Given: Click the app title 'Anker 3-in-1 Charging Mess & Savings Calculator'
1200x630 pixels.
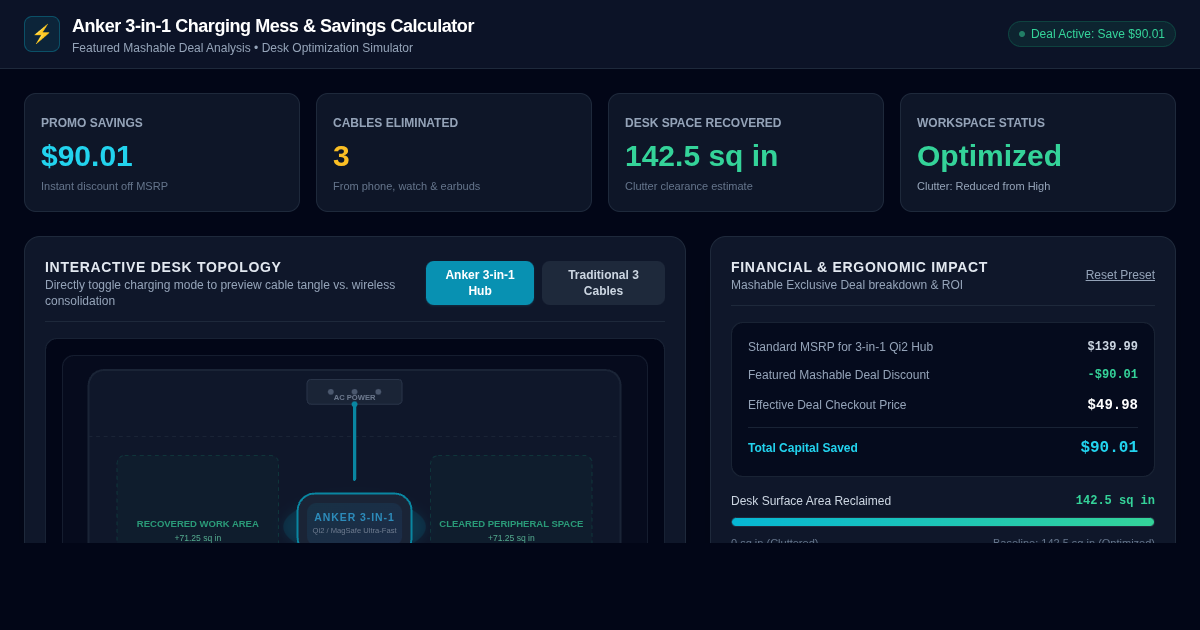Looking at the screenshot, I should tap(273, 26).
